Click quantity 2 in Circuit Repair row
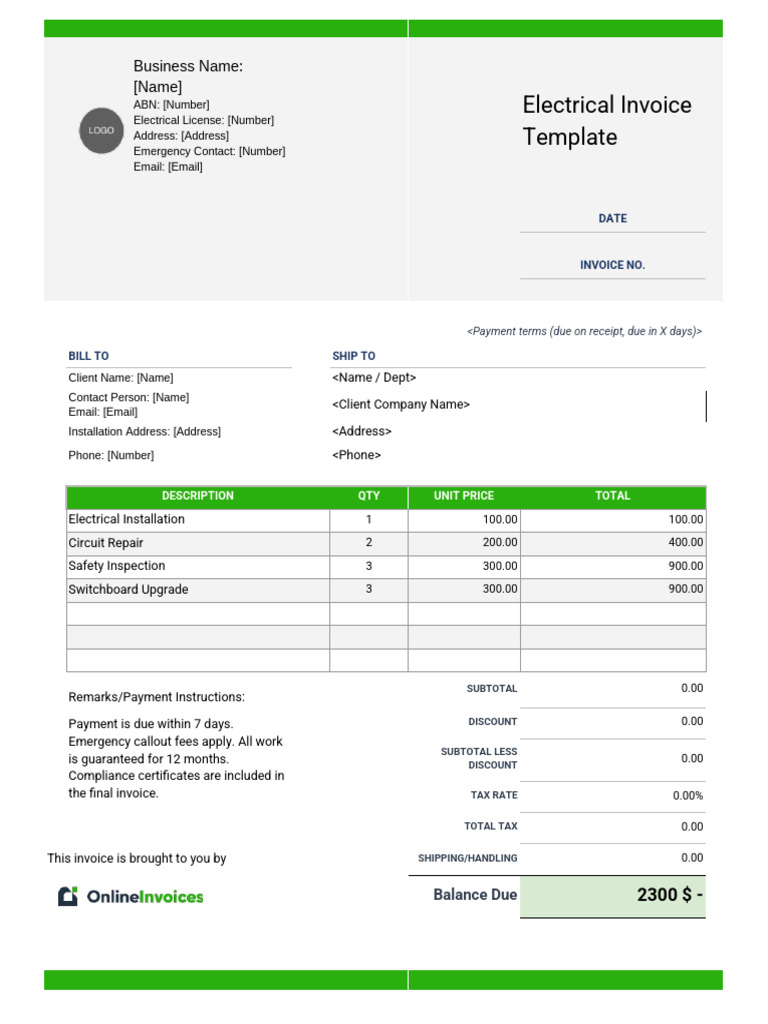768x1024 pixels. click(368, 543)
